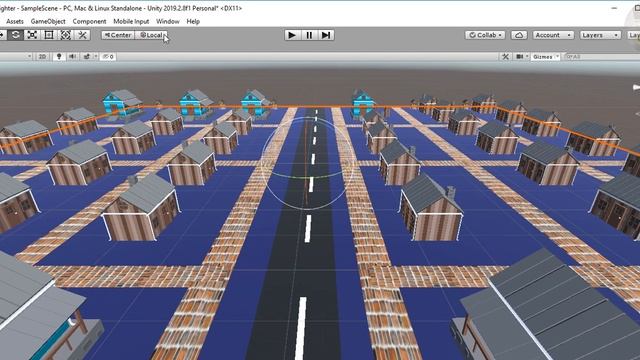Toggle the Local handle rotation button

pyautogui.click(x=151, y=35)
